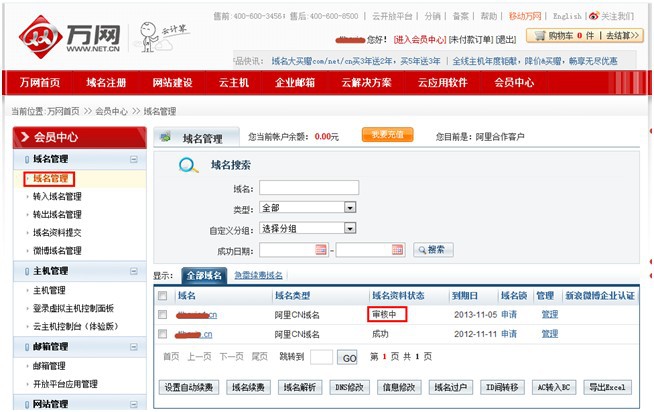Select 登录虚拟主机控制面板 in the sidebar

pyautogui.click(x=73, y=308)
